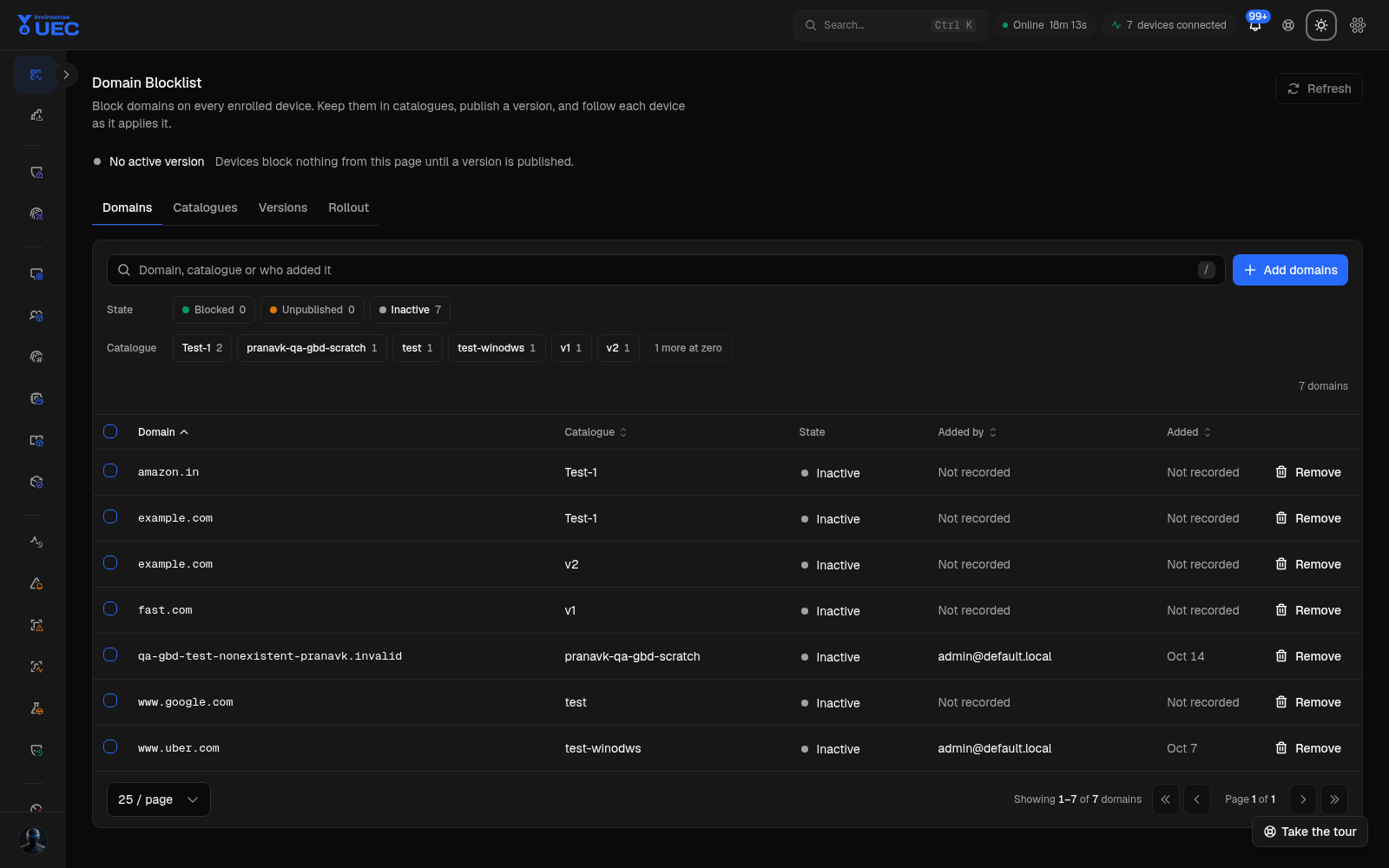Open the package with shield sidebar icon

[x=36, y=482]
